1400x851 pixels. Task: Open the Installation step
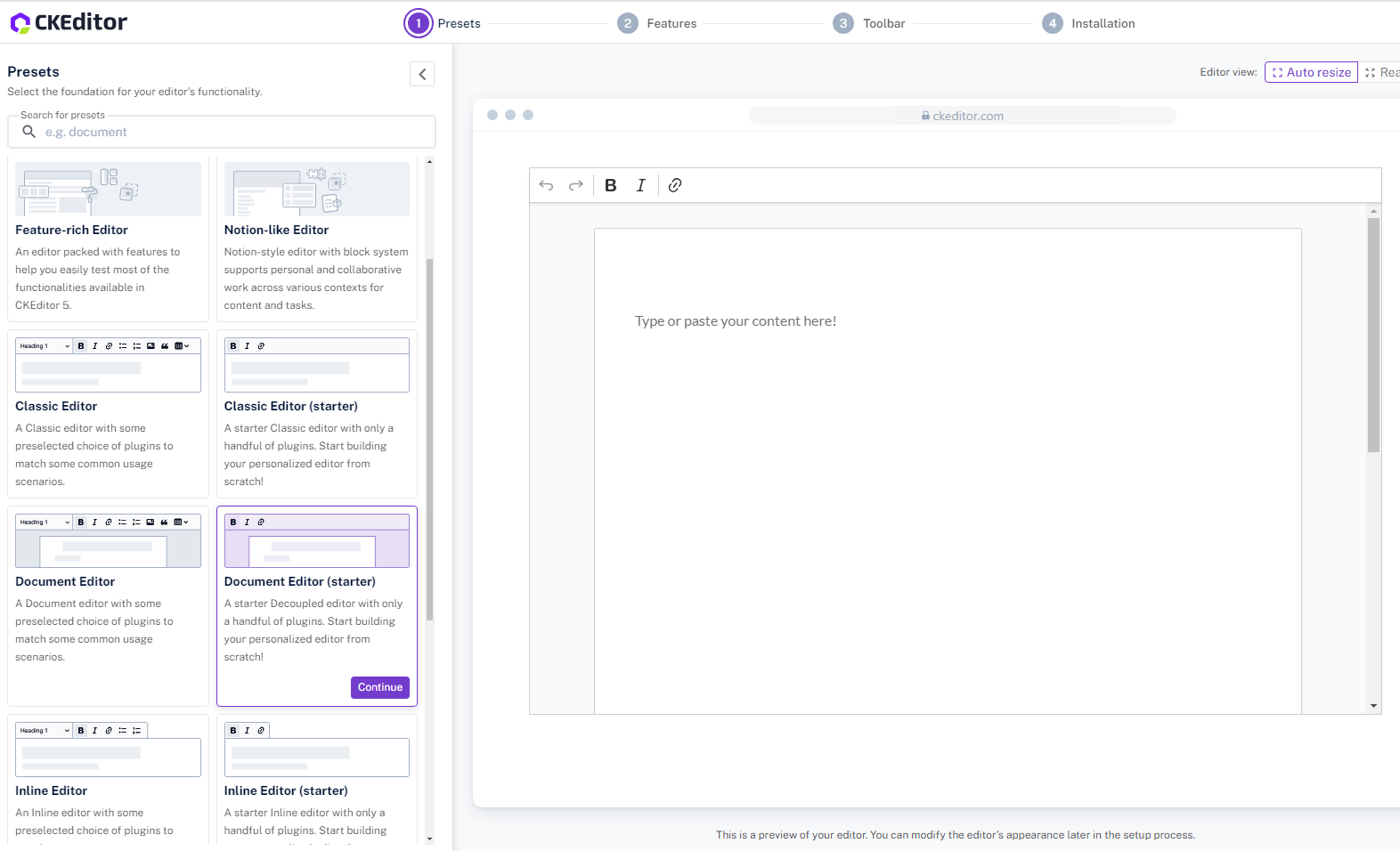(x=1089, y=23)
